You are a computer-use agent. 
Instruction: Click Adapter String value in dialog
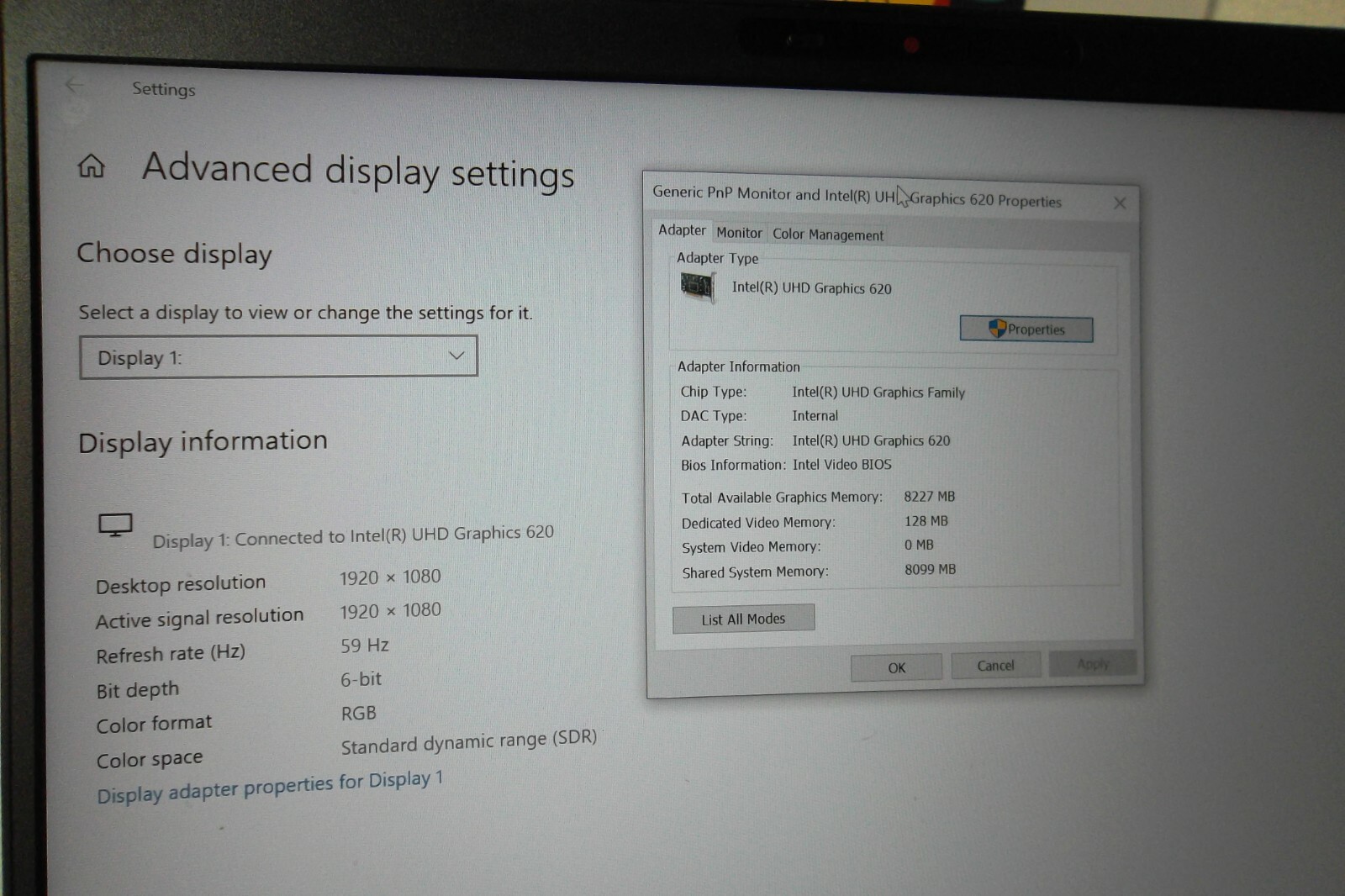(x=871, y=440)
